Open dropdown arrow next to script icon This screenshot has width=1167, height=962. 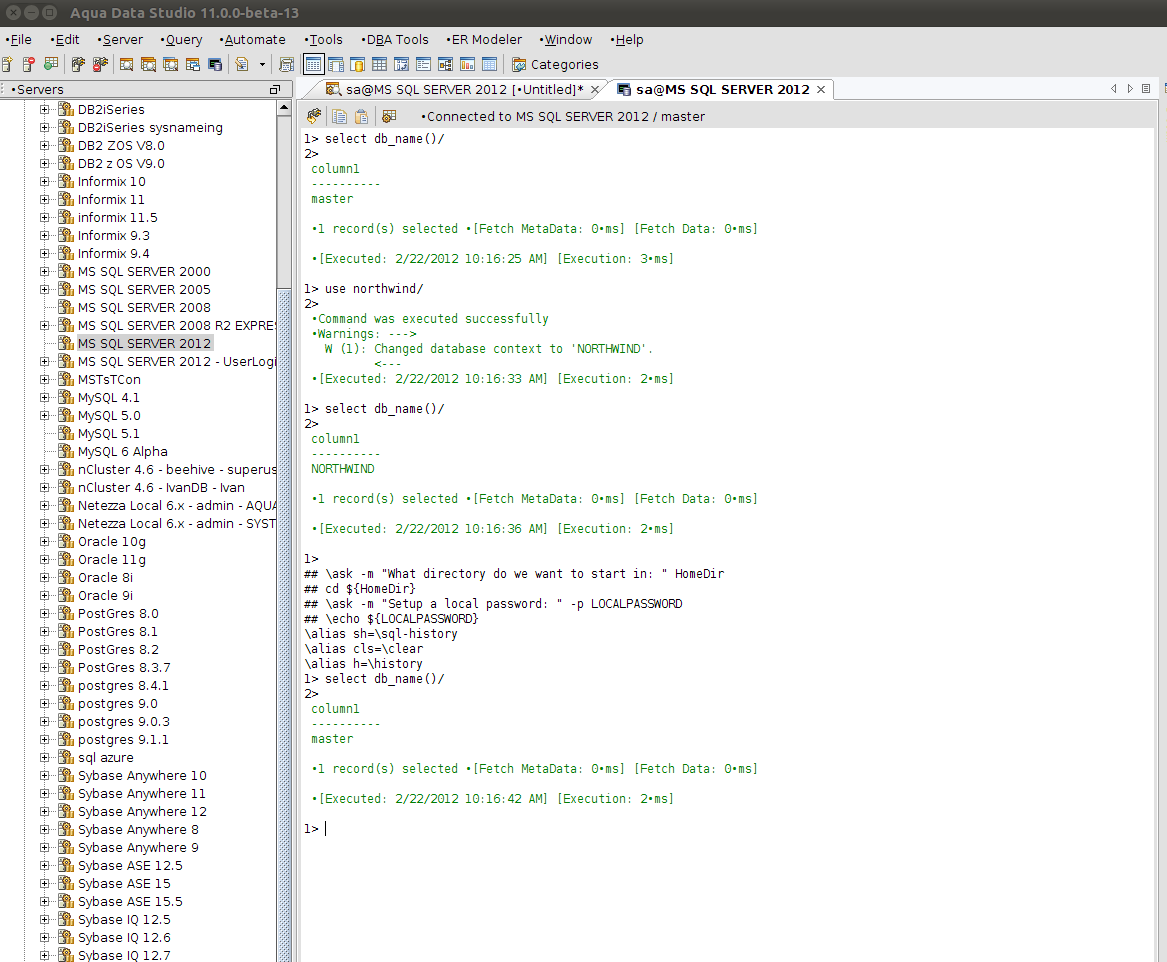[x=262, y=65]
